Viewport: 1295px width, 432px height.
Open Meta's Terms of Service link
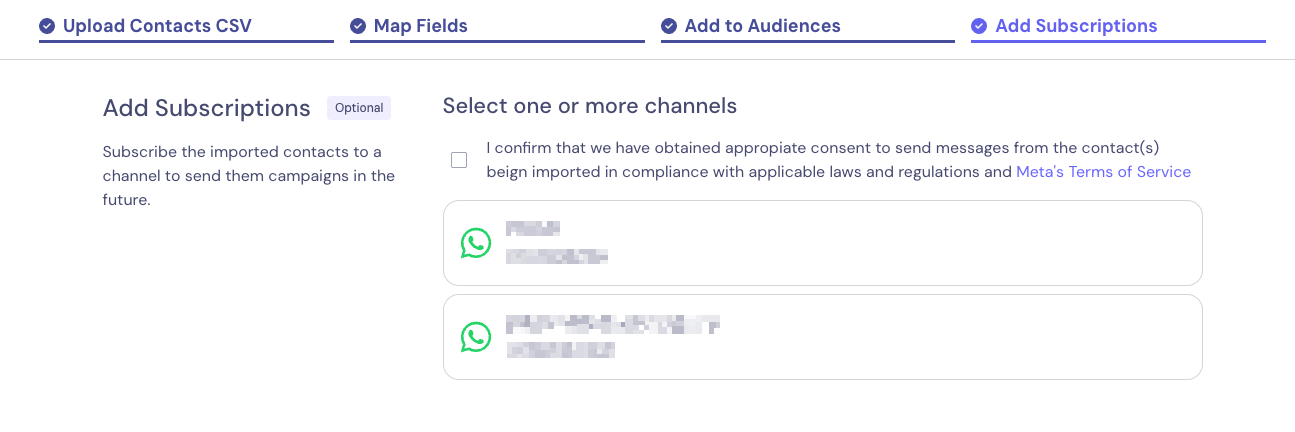pyautogui.click(x=1103, y=172)
